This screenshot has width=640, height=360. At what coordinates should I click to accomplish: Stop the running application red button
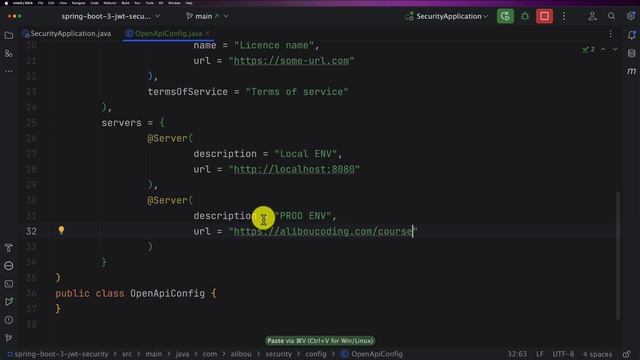[544, 16]
